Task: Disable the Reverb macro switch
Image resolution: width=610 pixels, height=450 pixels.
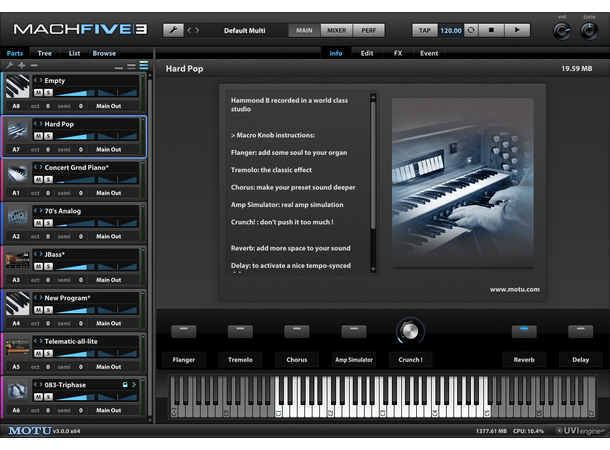Action: [524, 331]
